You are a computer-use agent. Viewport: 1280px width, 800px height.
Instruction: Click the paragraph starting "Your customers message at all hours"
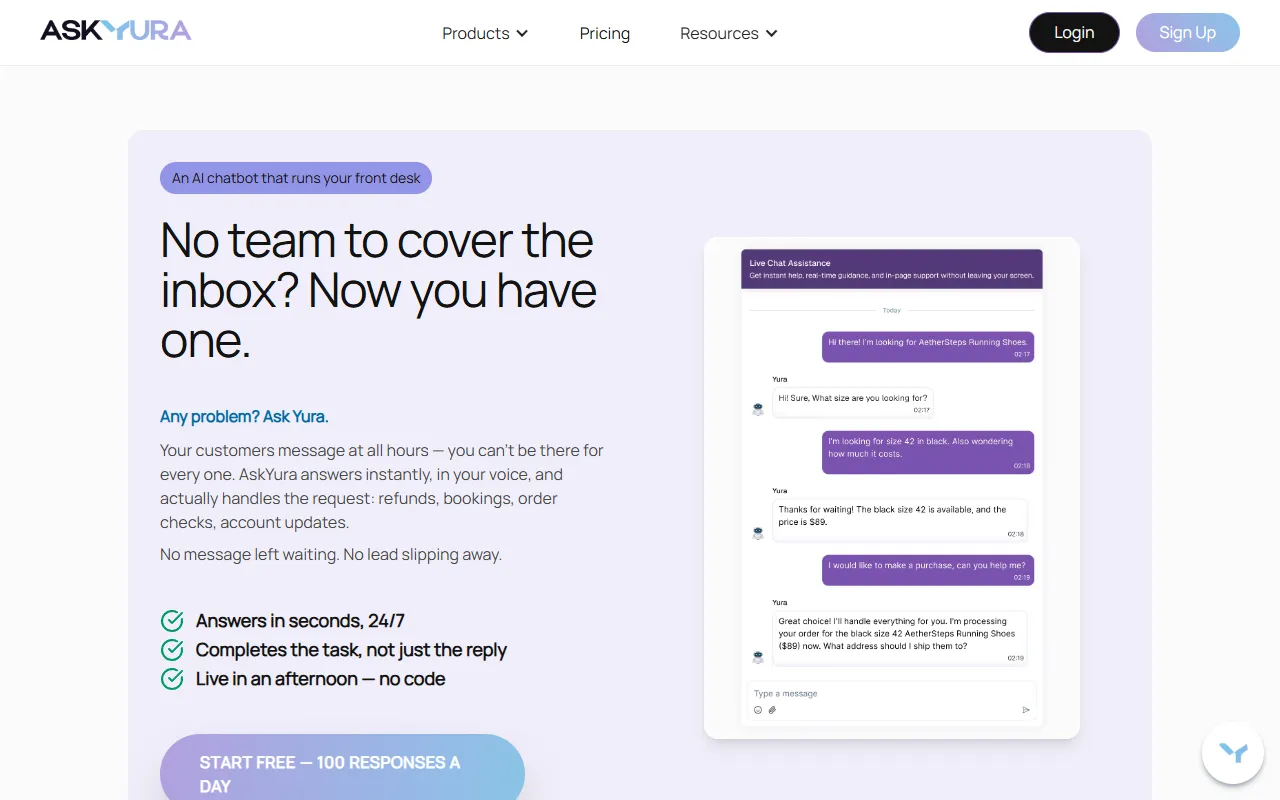(382, 486)
